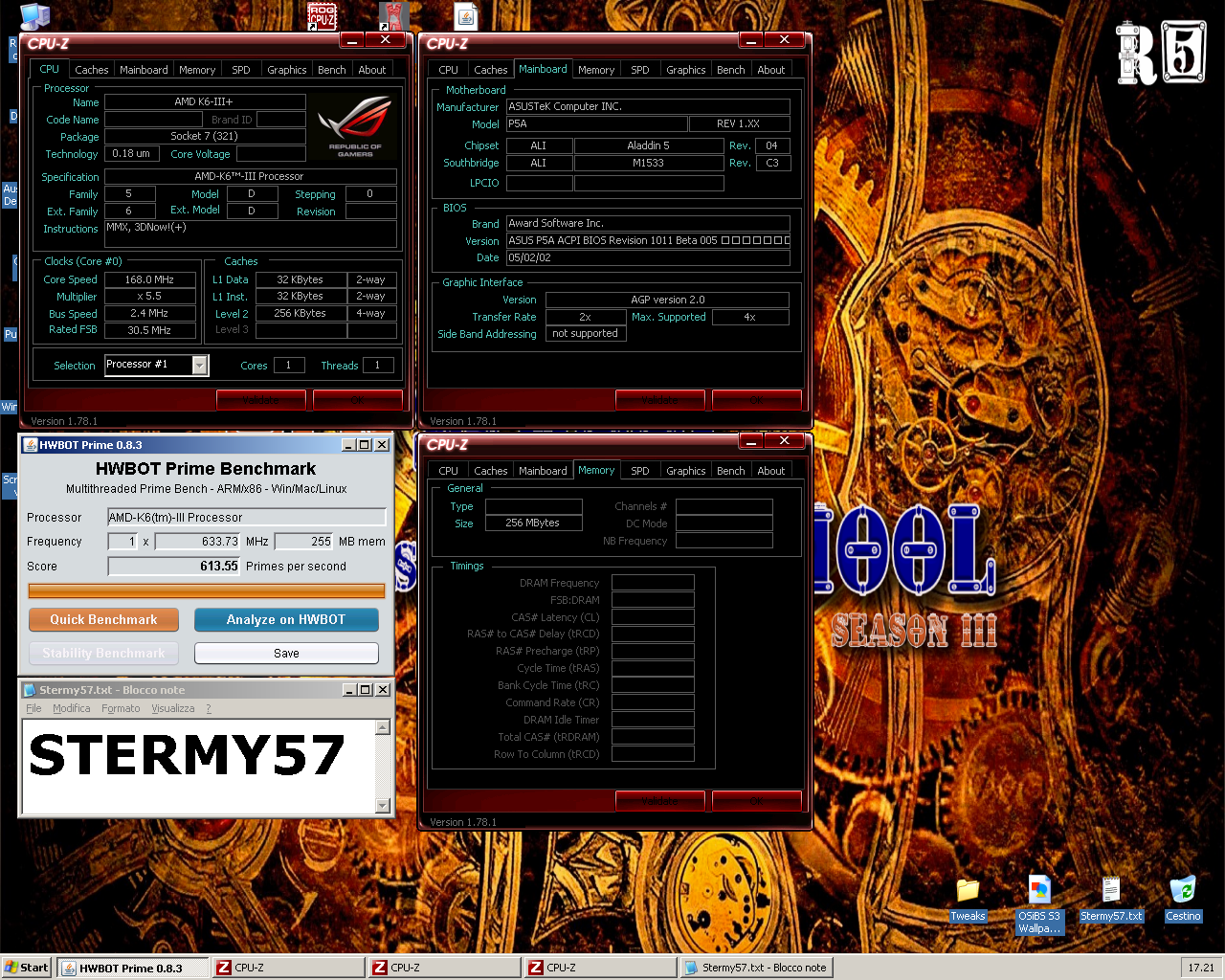Click the orange progress bar in HWBOT Prime
This screenshot has width=1225, height=980.
[207, 591]
